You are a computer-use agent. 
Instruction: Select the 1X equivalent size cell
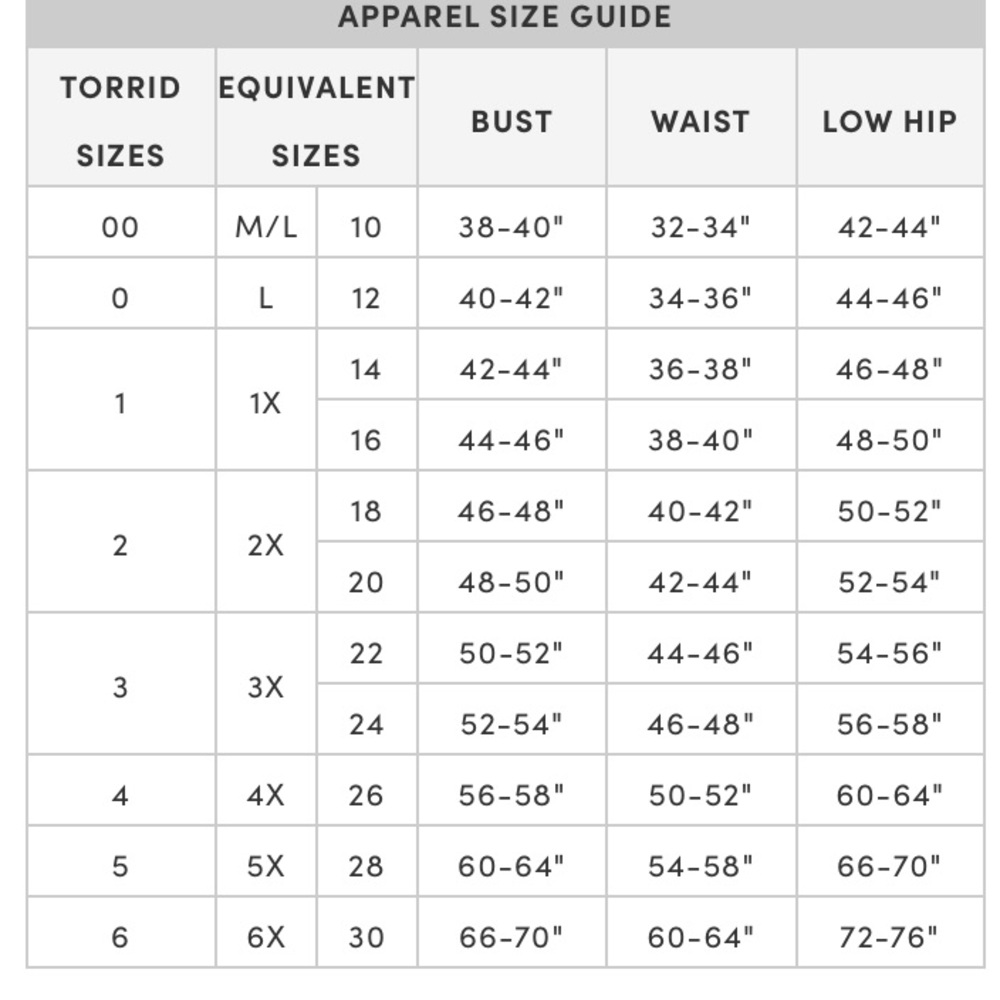pyautogui.click(x=267, y=400)
